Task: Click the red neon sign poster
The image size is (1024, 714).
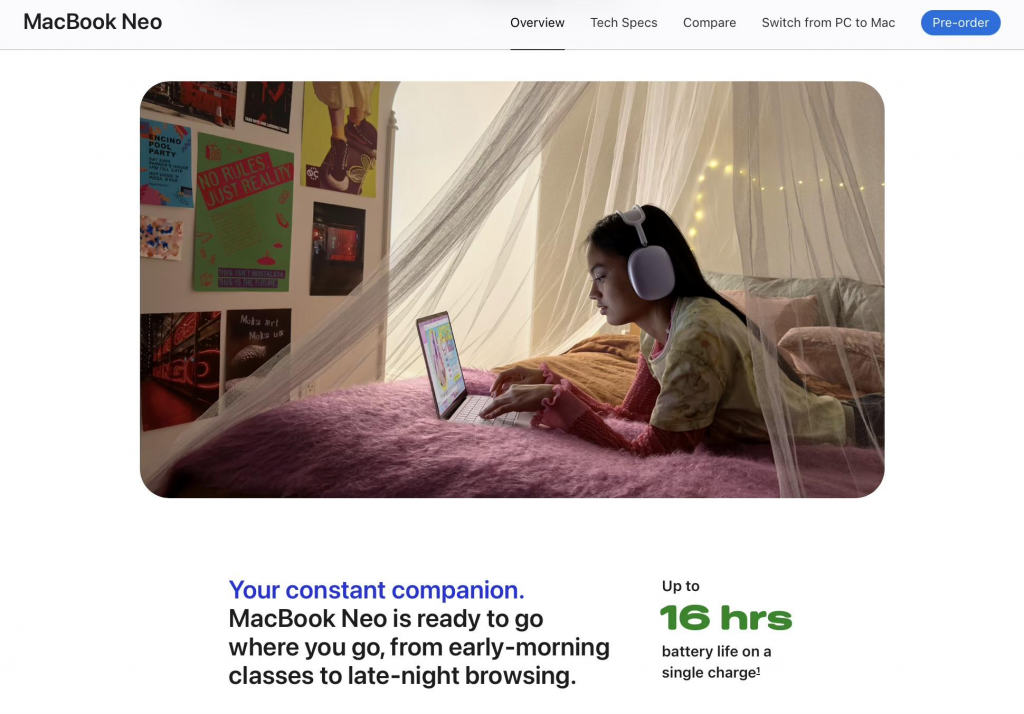Action: tap(180, 370)
